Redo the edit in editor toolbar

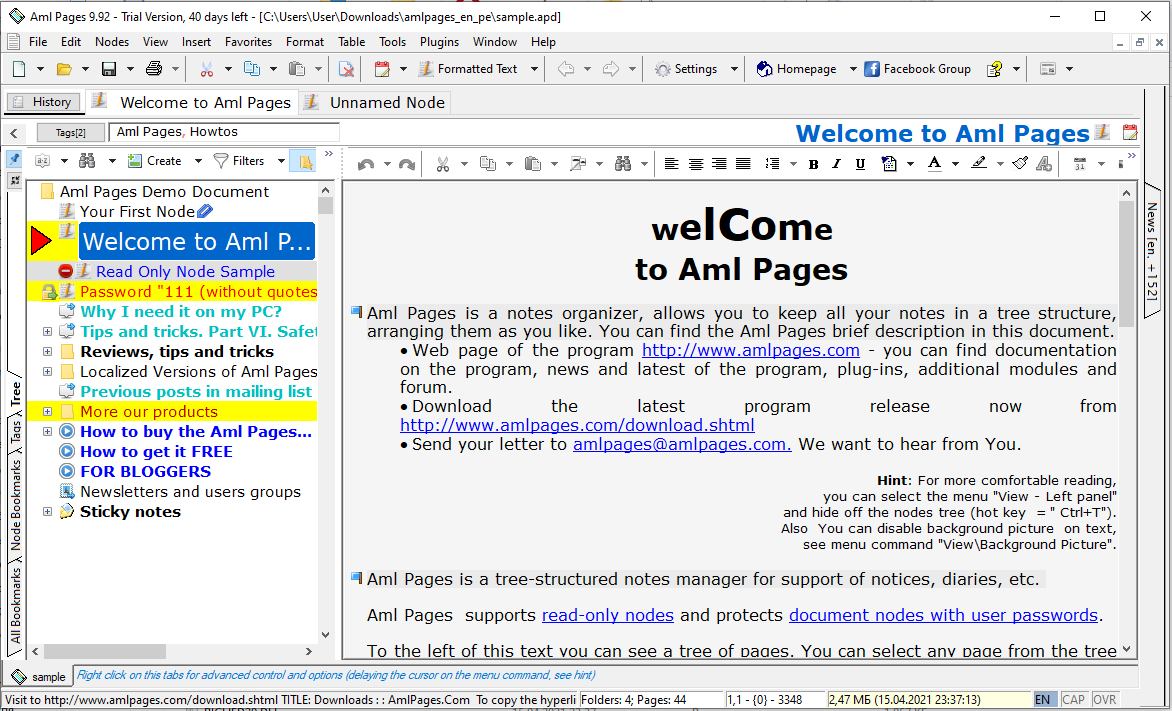point(407,164)
